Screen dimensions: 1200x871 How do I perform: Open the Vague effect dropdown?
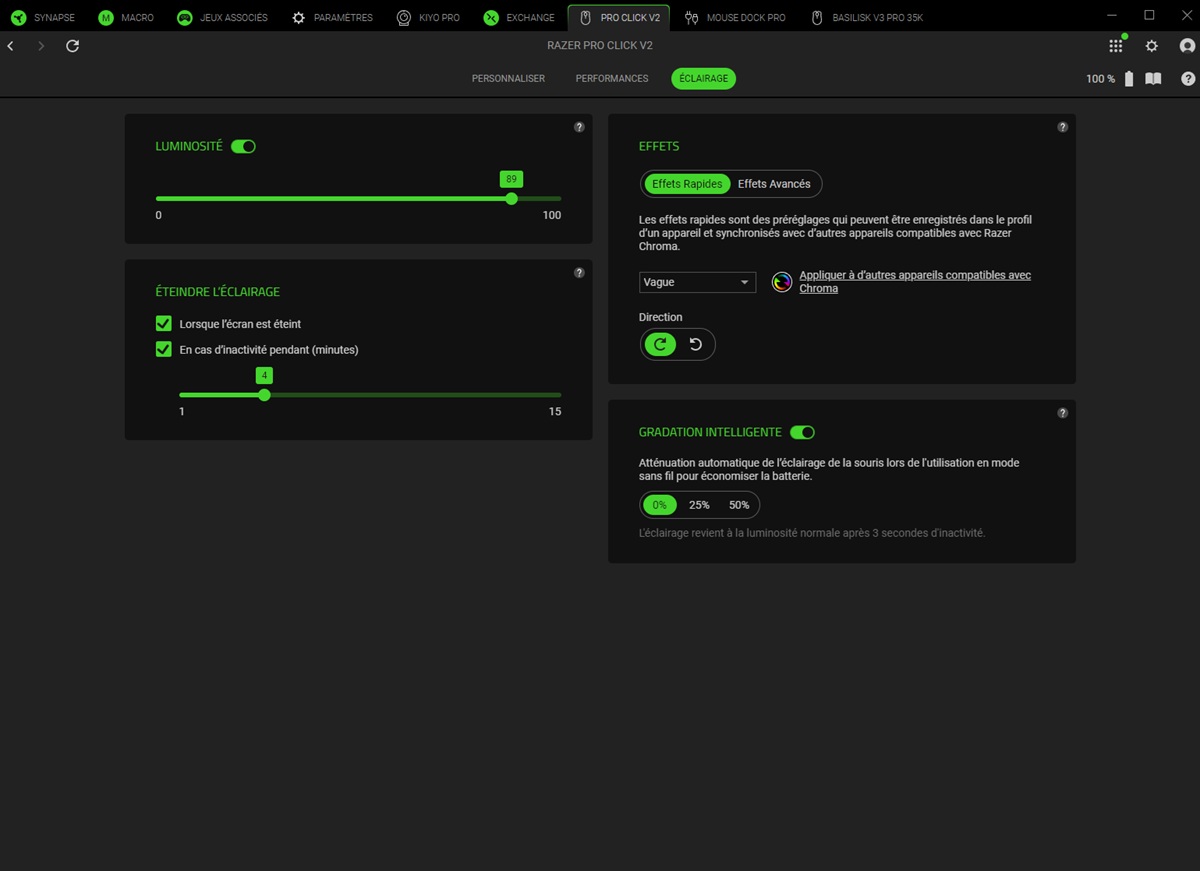coord(697,282)
